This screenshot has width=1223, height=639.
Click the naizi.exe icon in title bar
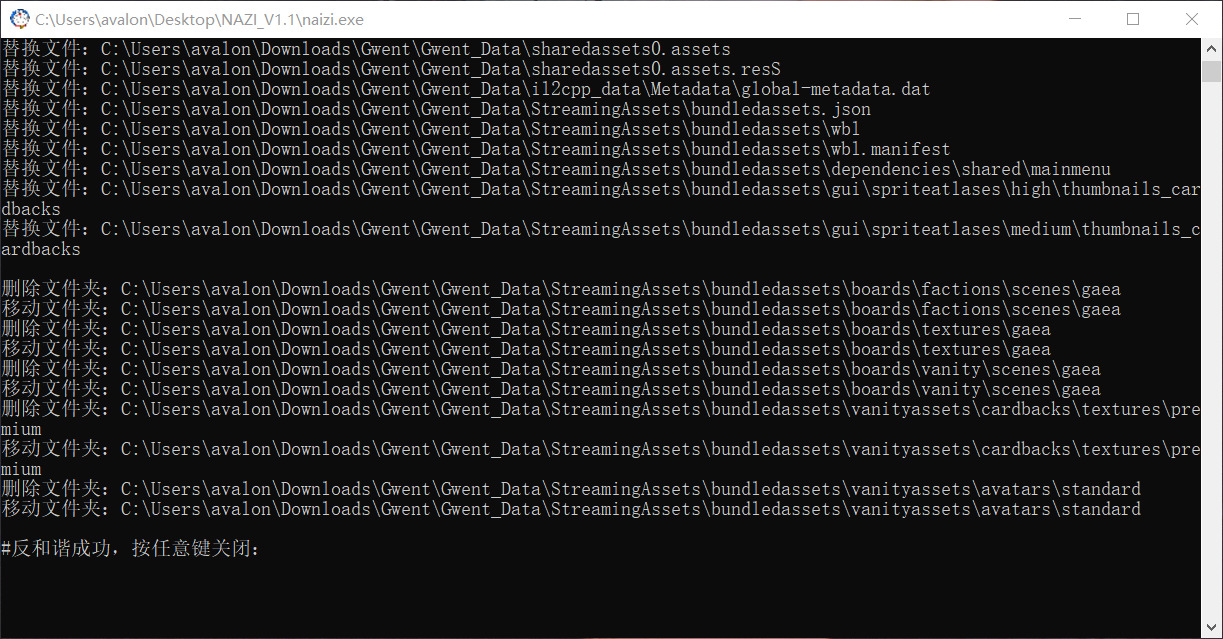tap(19, 19)
